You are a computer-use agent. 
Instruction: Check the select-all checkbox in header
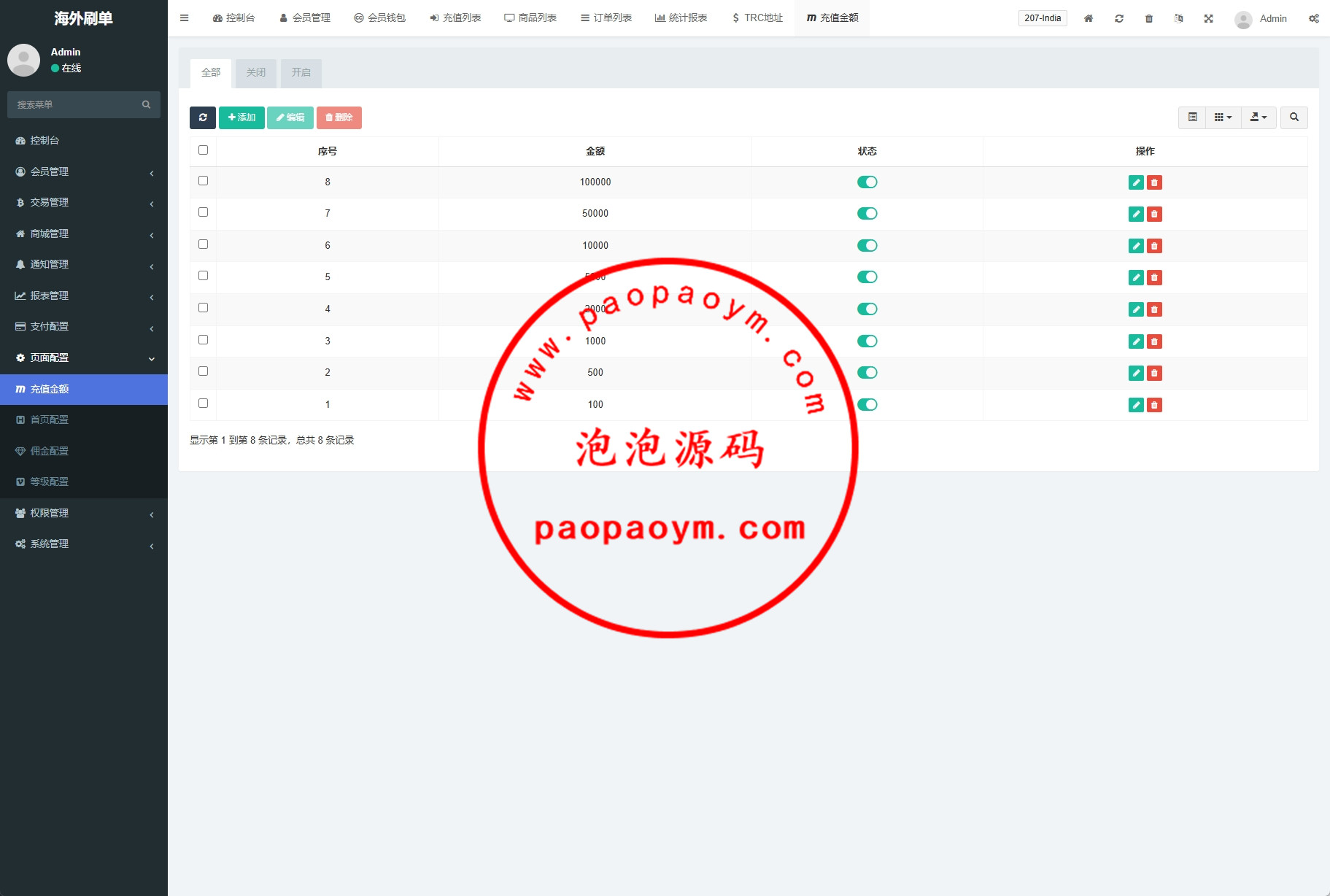click(x=203, y=150)
